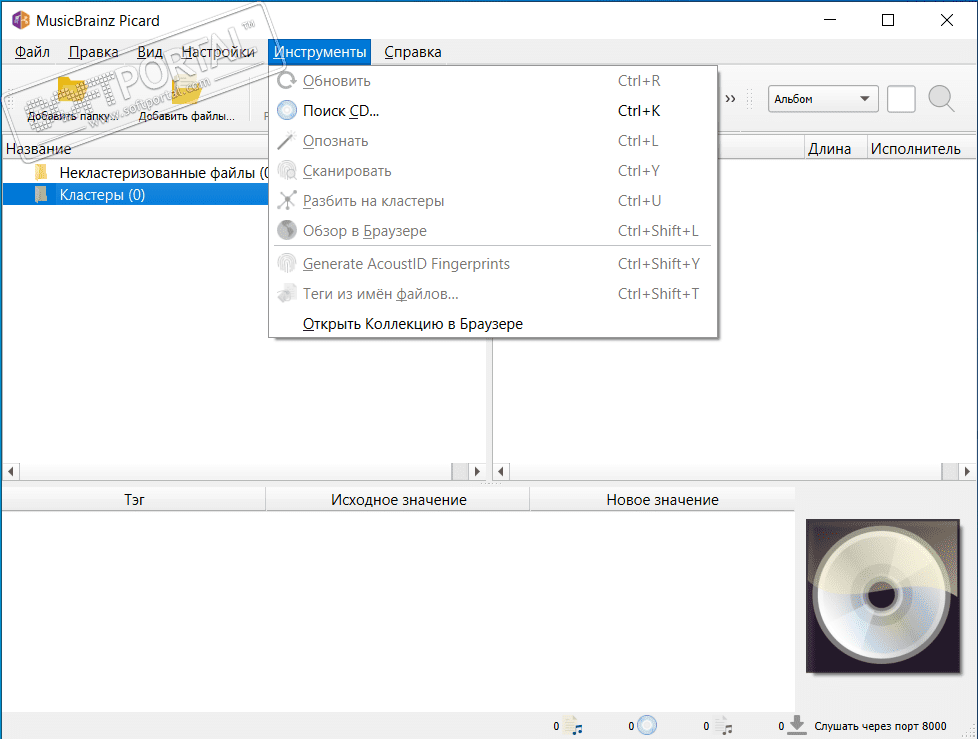Click Теги из имён файлов... entry
The height and width of the screenshot is (739, 978).
(493, 294)
